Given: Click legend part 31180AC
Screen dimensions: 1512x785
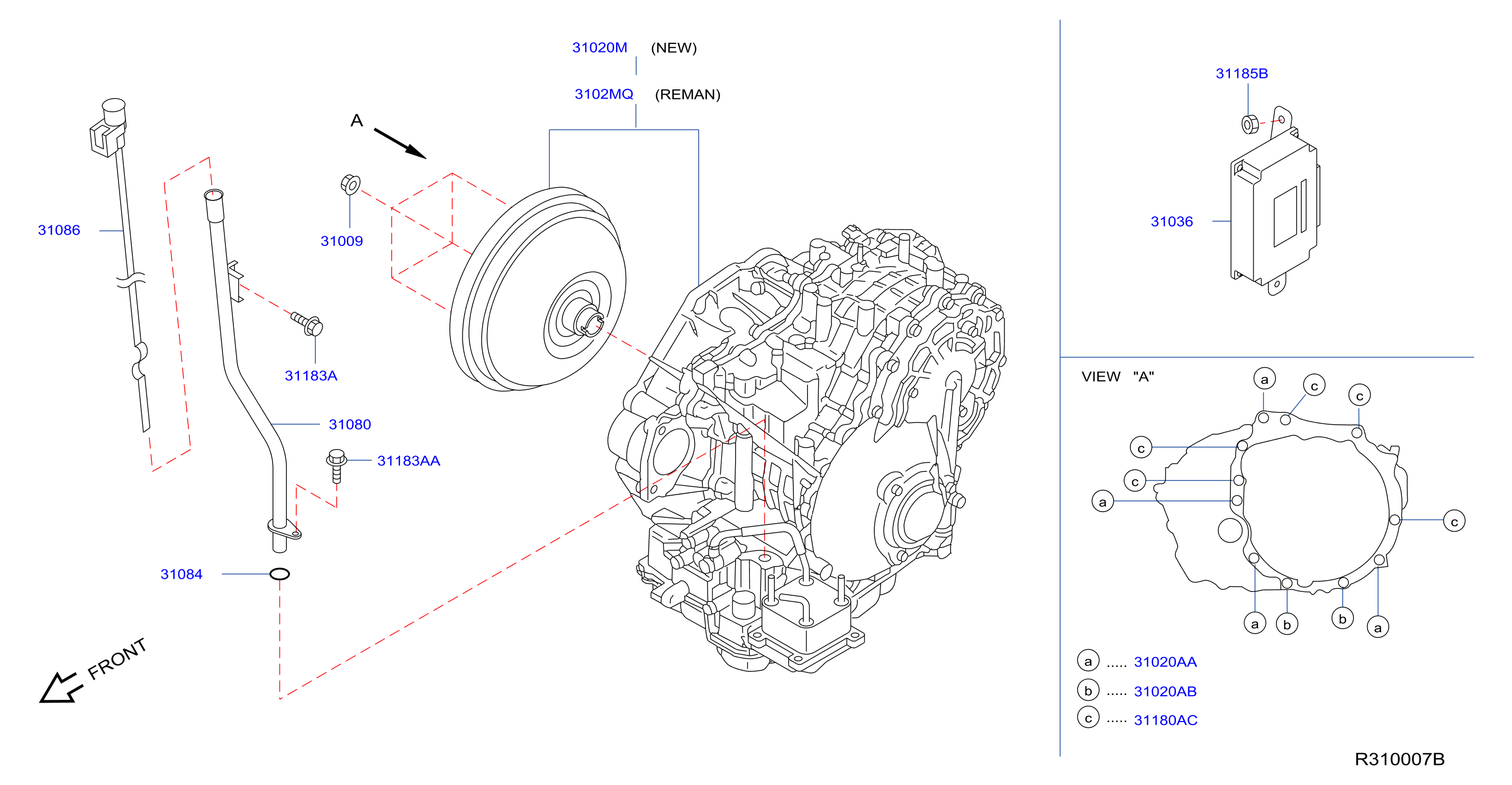Looking at the screenshot, I should pyautogui.click(x=1165, y=720).
